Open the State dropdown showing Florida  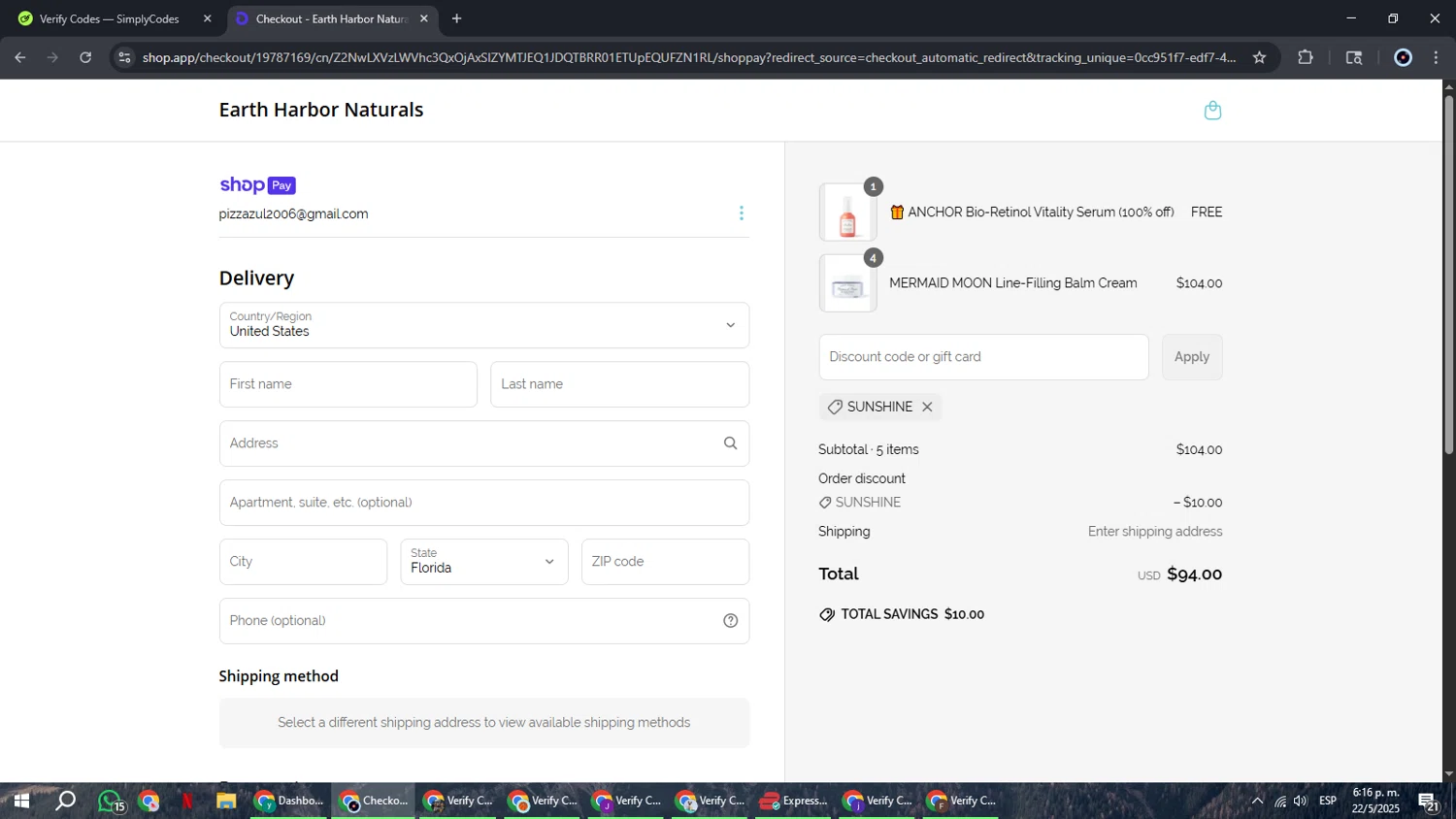[x=484, y=562]
